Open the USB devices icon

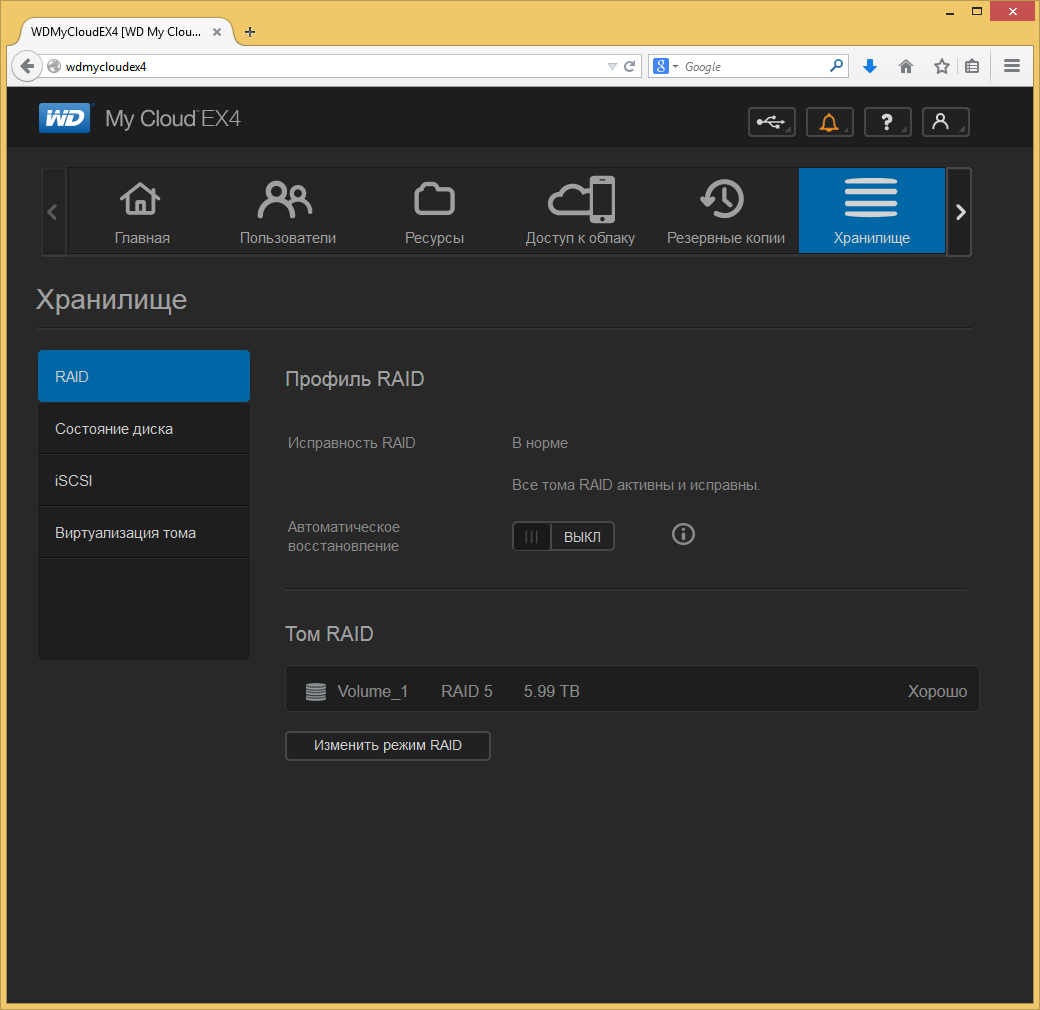click(771, 122)
